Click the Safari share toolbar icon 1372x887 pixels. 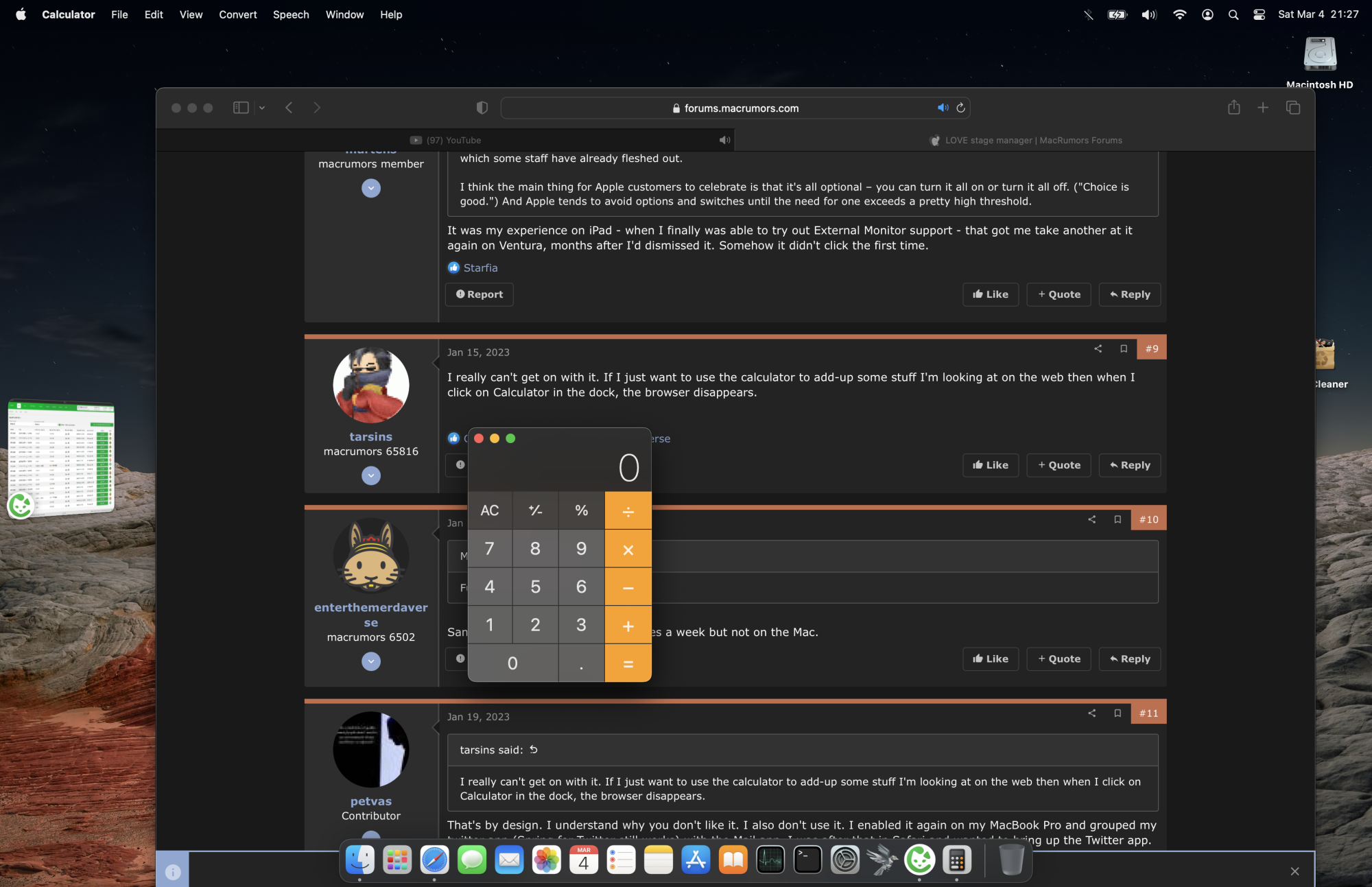1233,108
